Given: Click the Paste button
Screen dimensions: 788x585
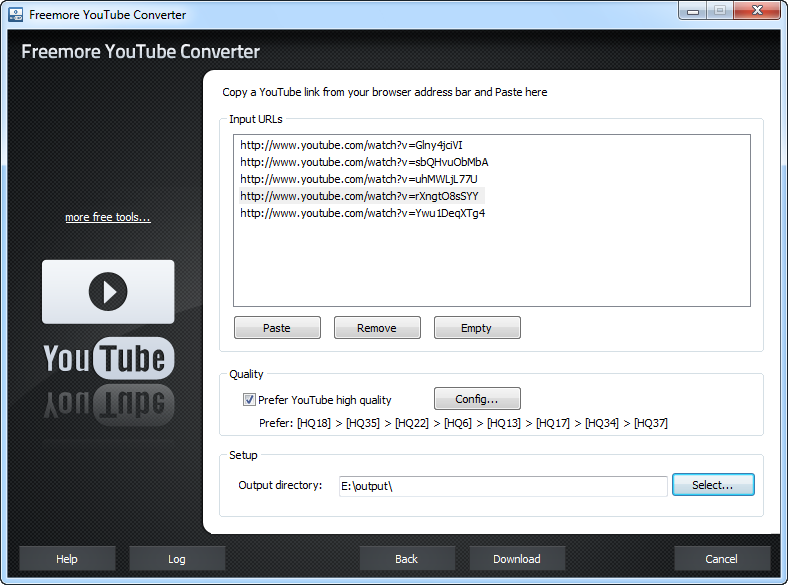Looking at the screenshot, I should (277, 328).
